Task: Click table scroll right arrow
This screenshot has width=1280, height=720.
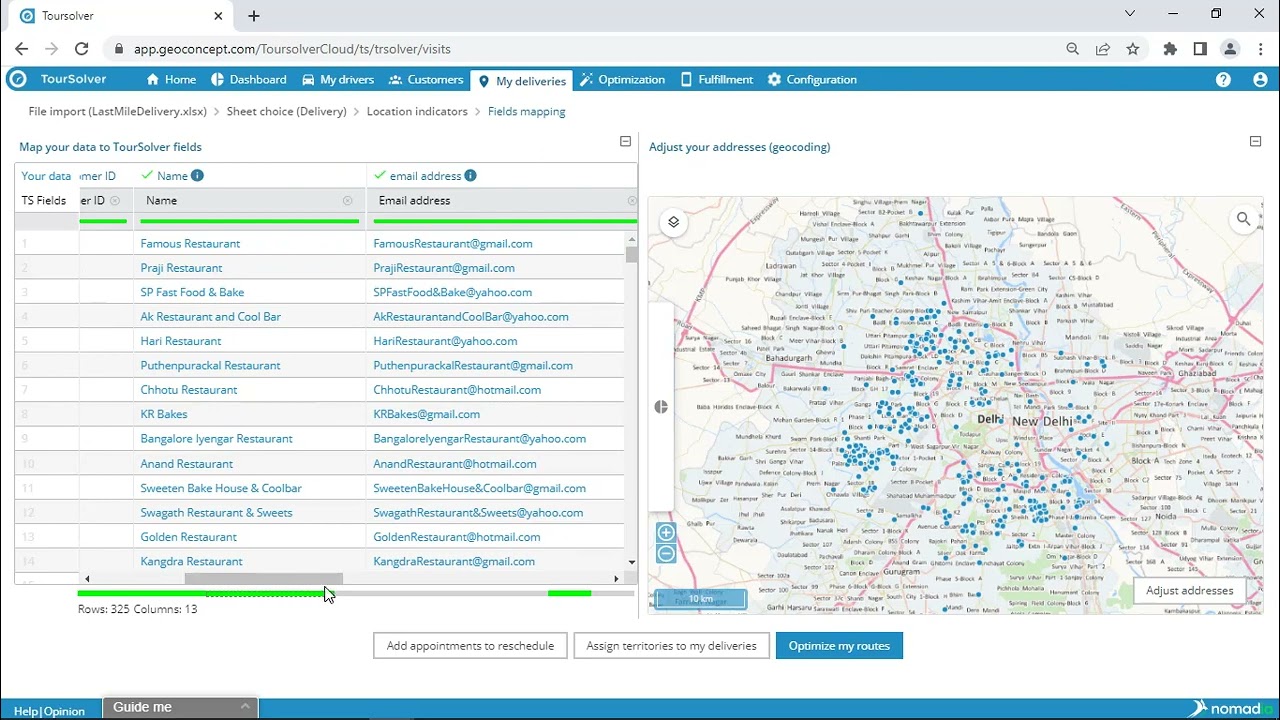Action: click(616, 579)
